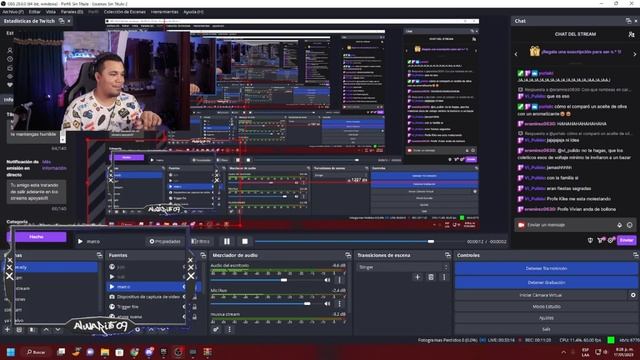This screenshot has width=640, height=360.
Task: Add a new scene transition
Action: 417,277
